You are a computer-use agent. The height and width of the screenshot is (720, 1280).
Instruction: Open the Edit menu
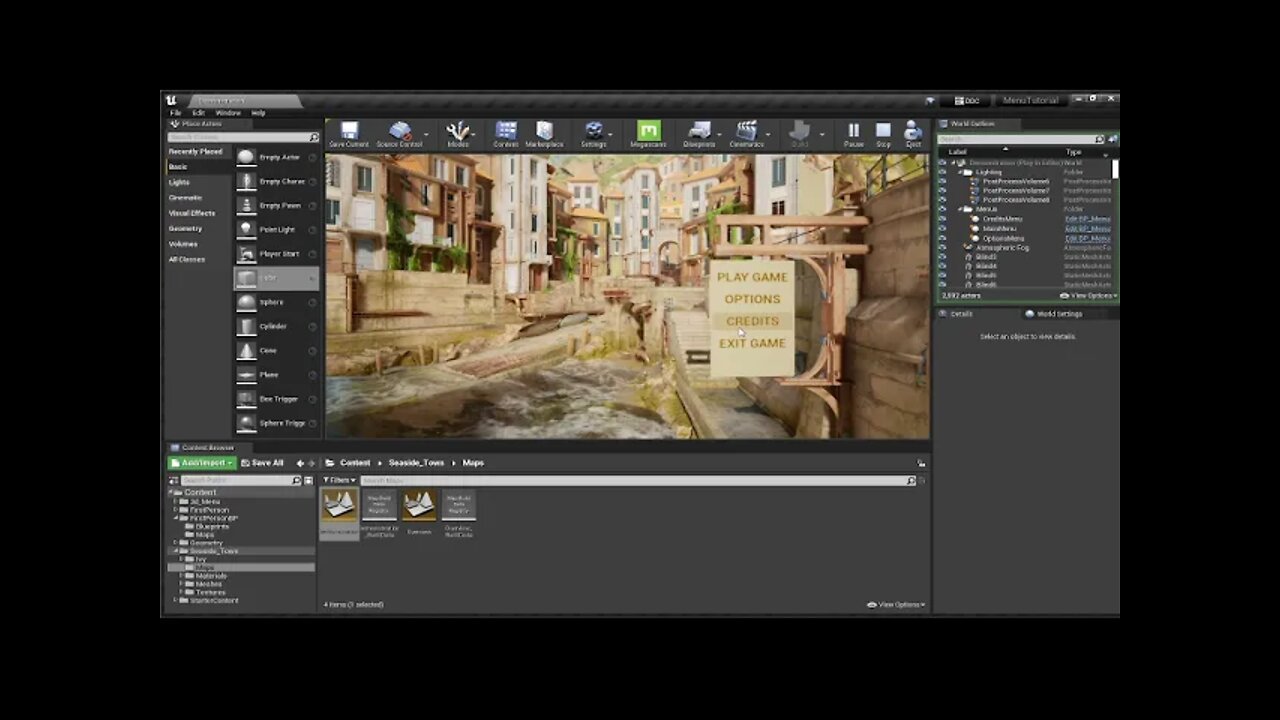coord(198,113)
